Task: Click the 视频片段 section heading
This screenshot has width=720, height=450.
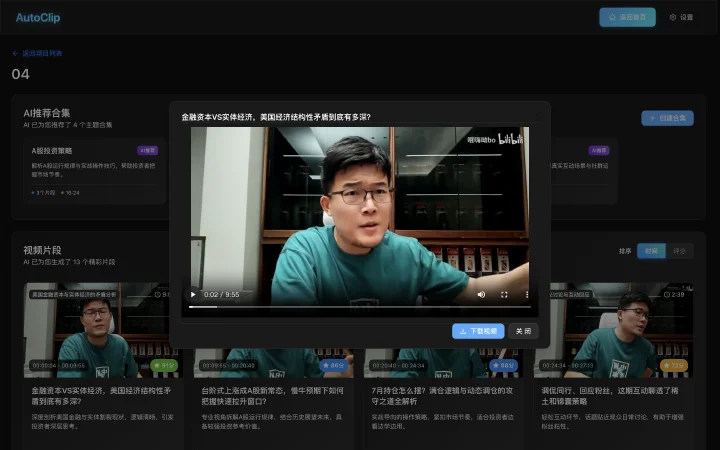Action: tap(42, 250)
